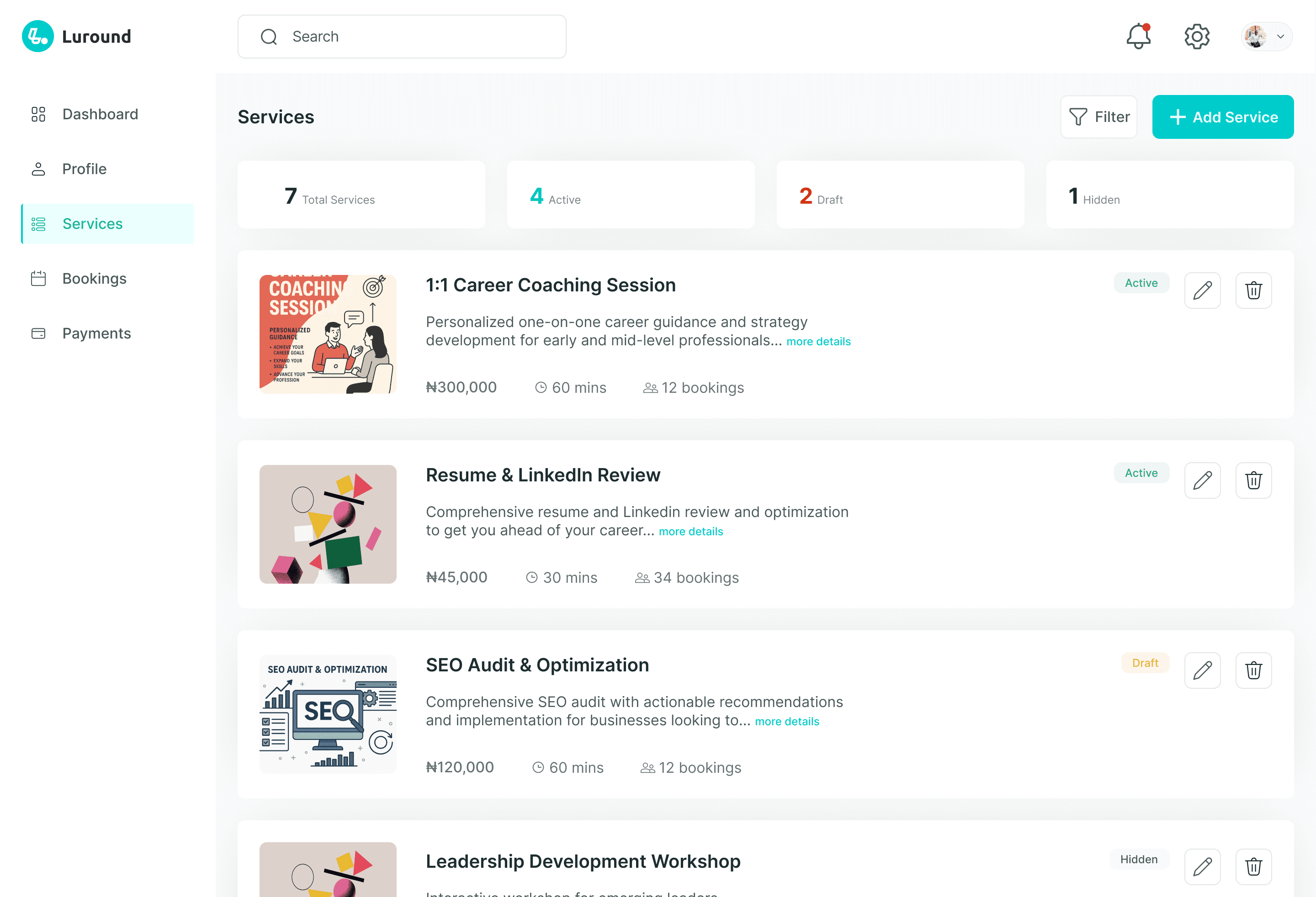This screenshot has height=897, width=1316.
Task: Open the Profile page
Action: click(84, 169)
